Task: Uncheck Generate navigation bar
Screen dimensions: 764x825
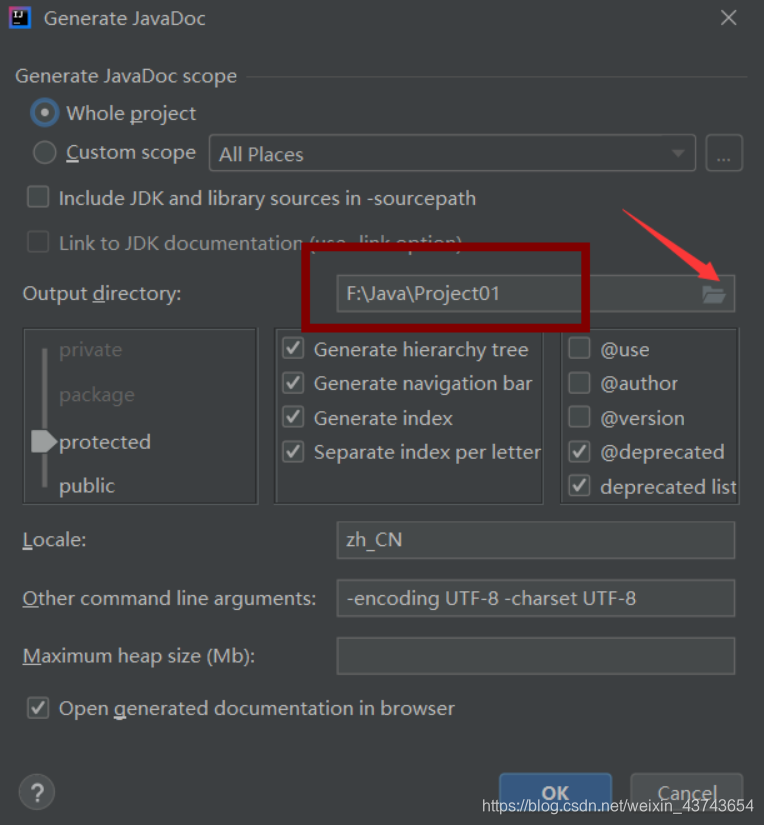Action: point(293,383)
